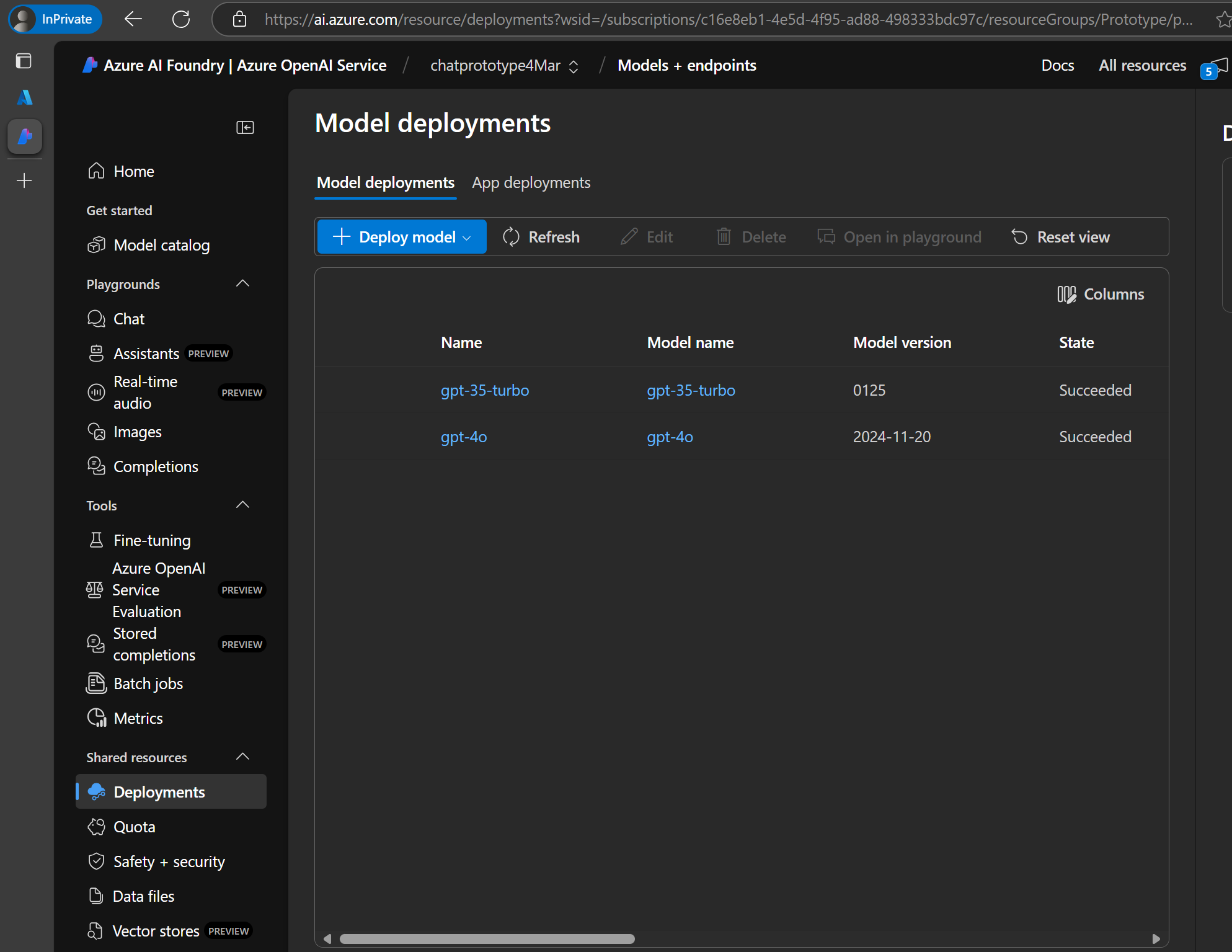Click the Model name column header
The width and height of the screenshot is (1232, 952).
pos(690,342)
